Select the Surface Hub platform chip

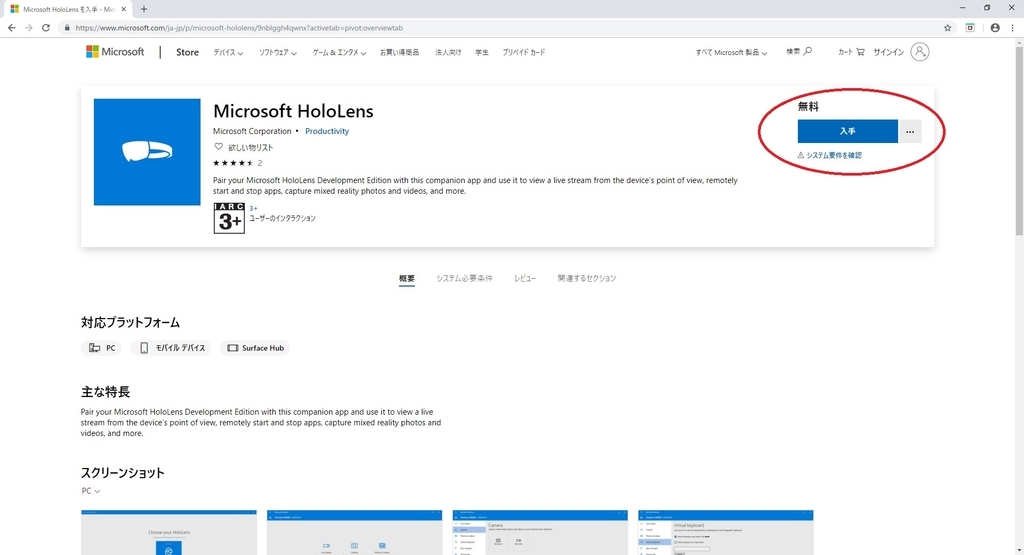click(255, 348)
